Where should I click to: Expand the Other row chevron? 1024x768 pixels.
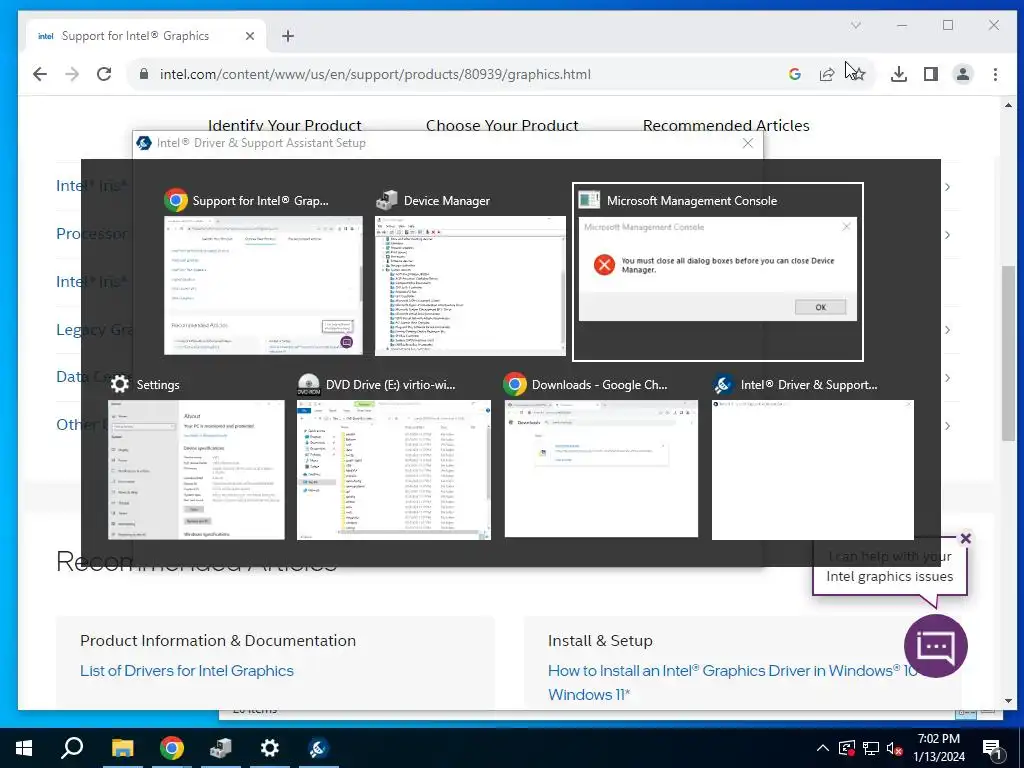click(x=947, y=426)
